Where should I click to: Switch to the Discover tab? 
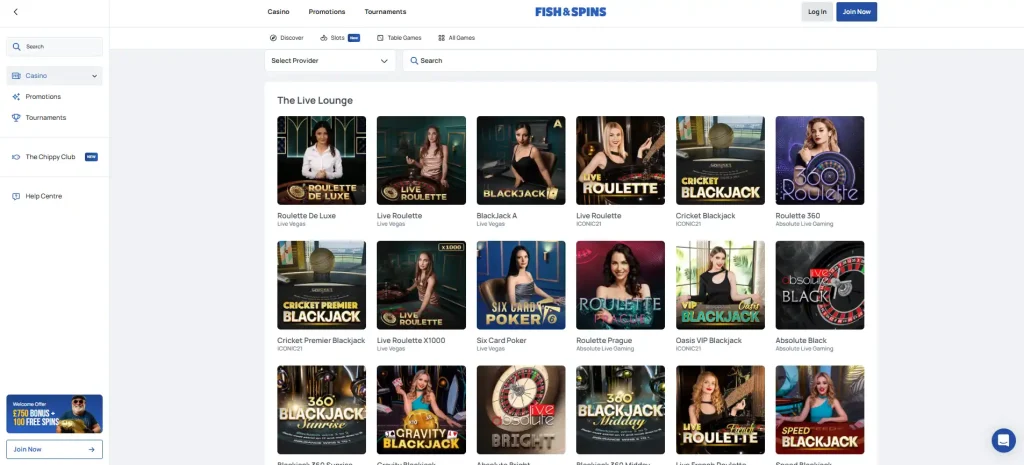click(287, 38)
